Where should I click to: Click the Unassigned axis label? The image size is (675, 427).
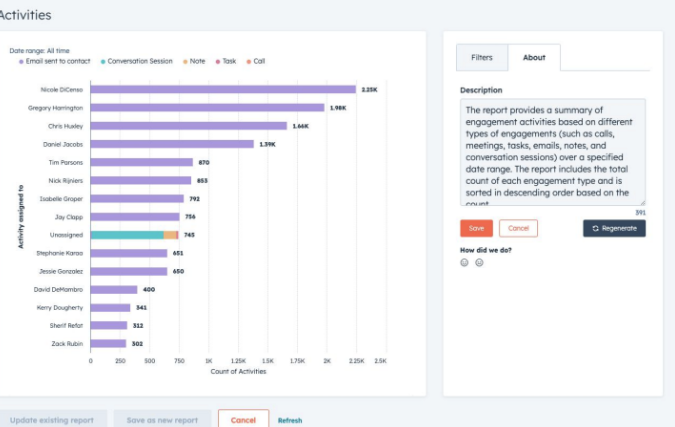66,235
